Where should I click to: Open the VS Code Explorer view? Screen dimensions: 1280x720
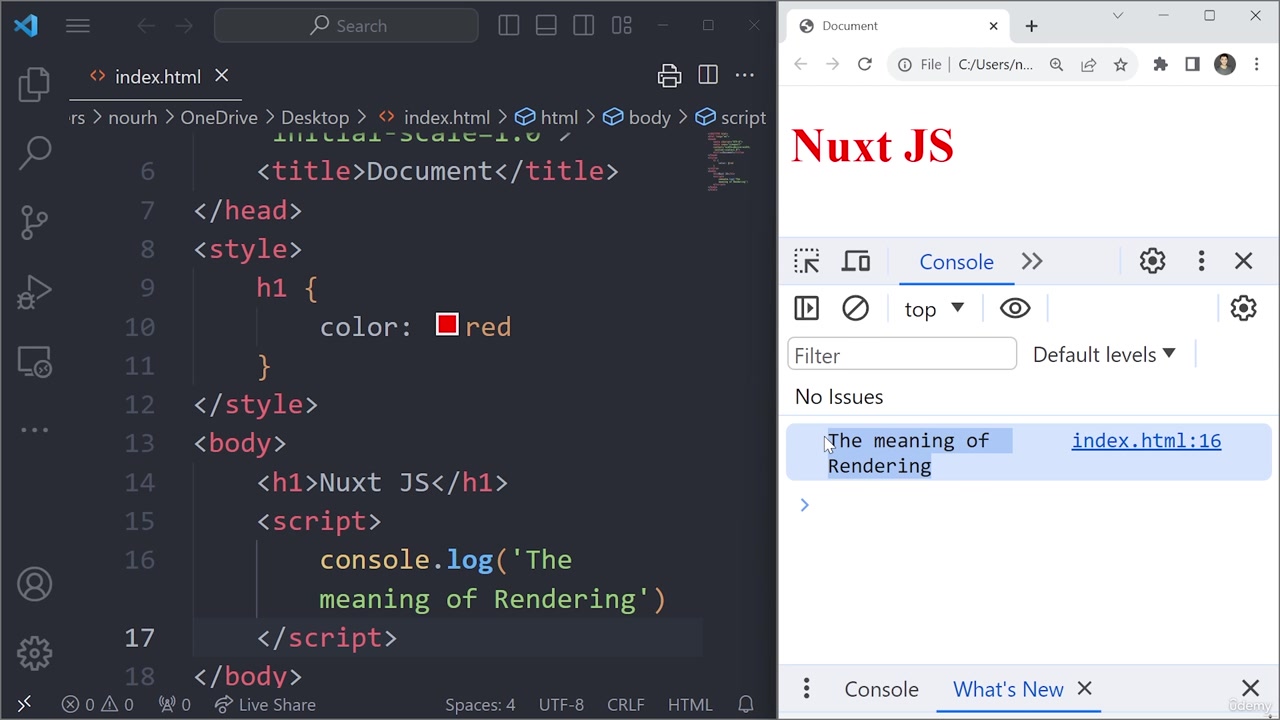pyautogui.click(x=34, y=84)
